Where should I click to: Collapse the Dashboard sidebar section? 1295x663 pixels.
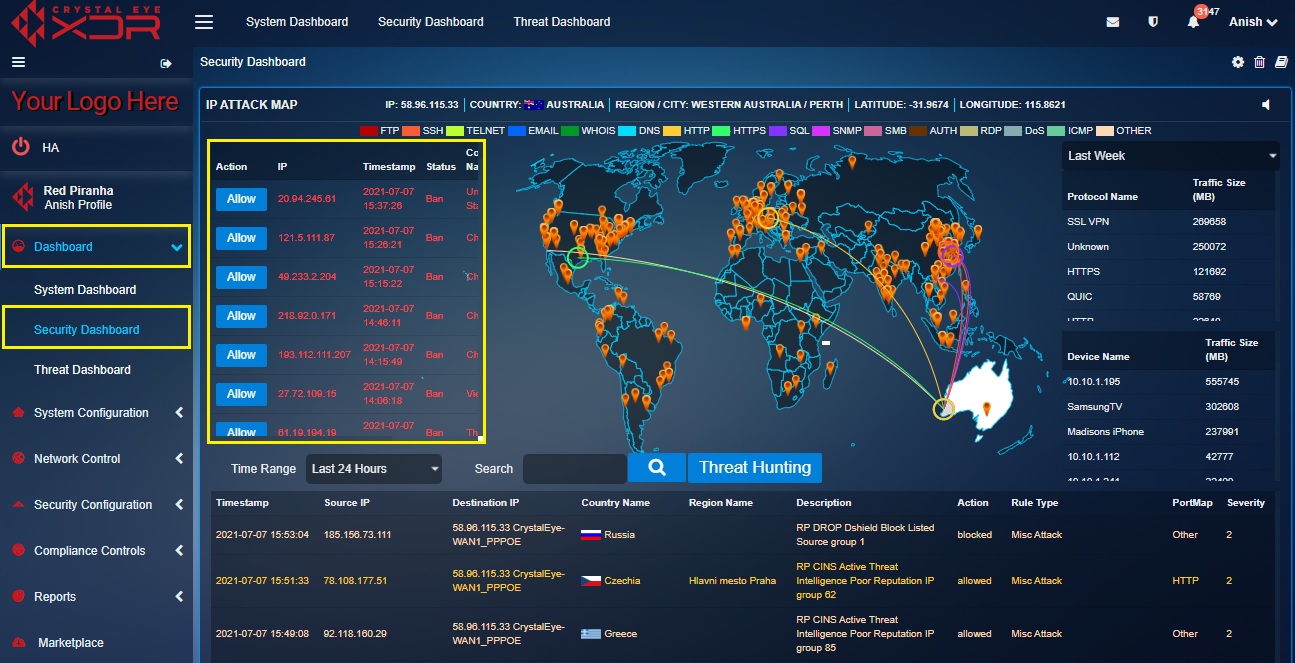177,247
